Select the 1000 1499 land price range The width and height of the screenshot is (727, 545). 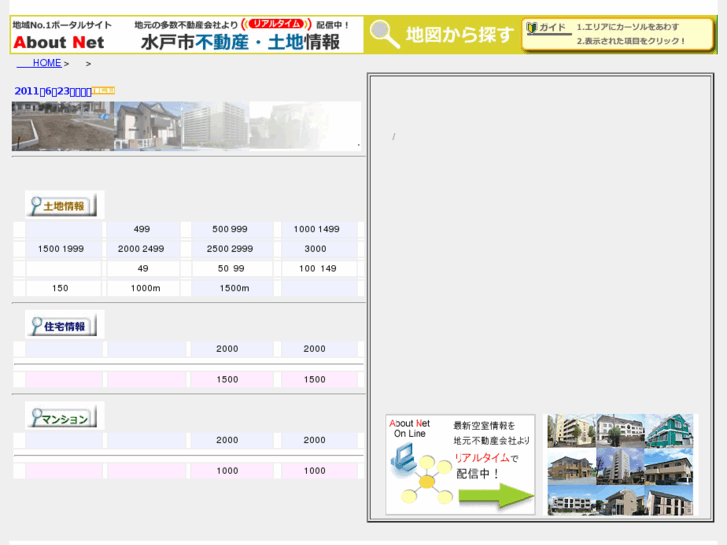click(x=316, y=229)
